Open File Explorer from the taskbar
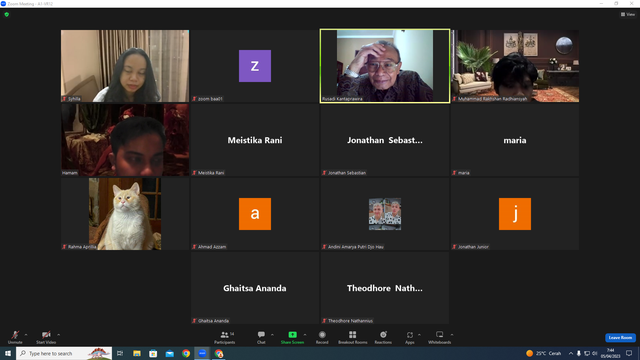This screenshot has width=640, height=360. click(x=137, y=353)
